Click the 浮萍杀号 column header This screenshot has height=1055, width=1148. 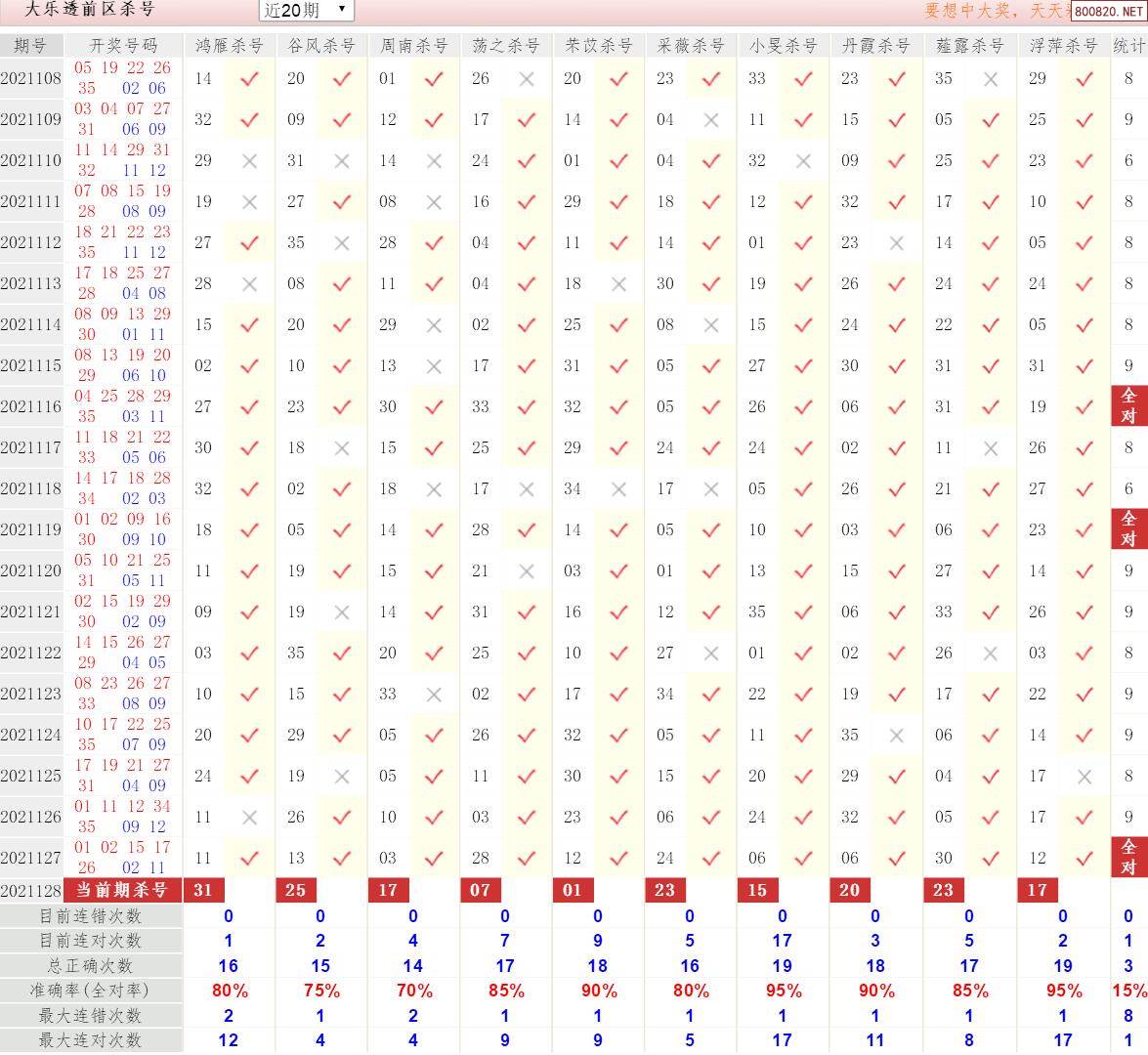coord(1063,45)
